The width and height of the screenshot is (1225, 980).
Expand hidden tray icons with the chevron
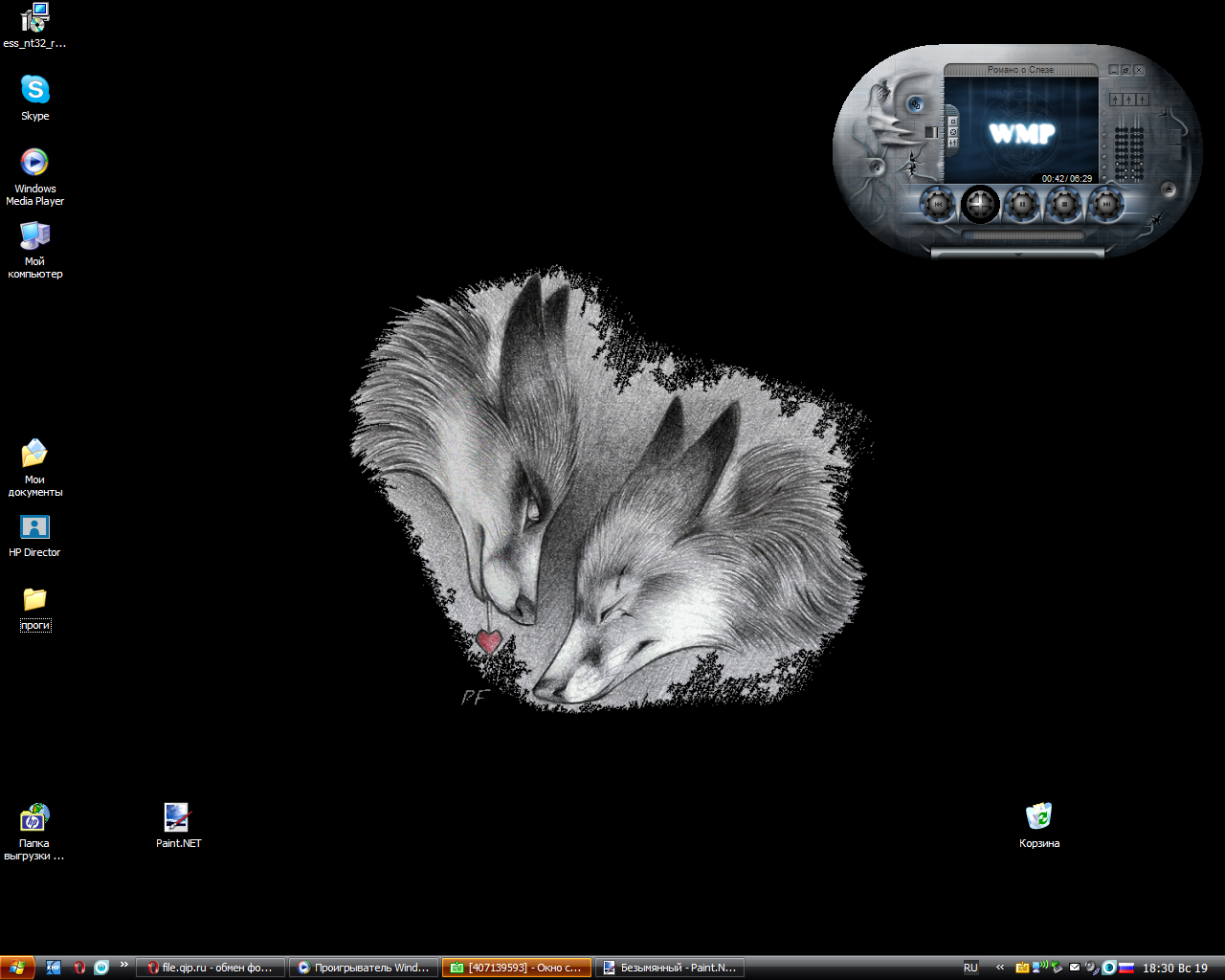1000,968
